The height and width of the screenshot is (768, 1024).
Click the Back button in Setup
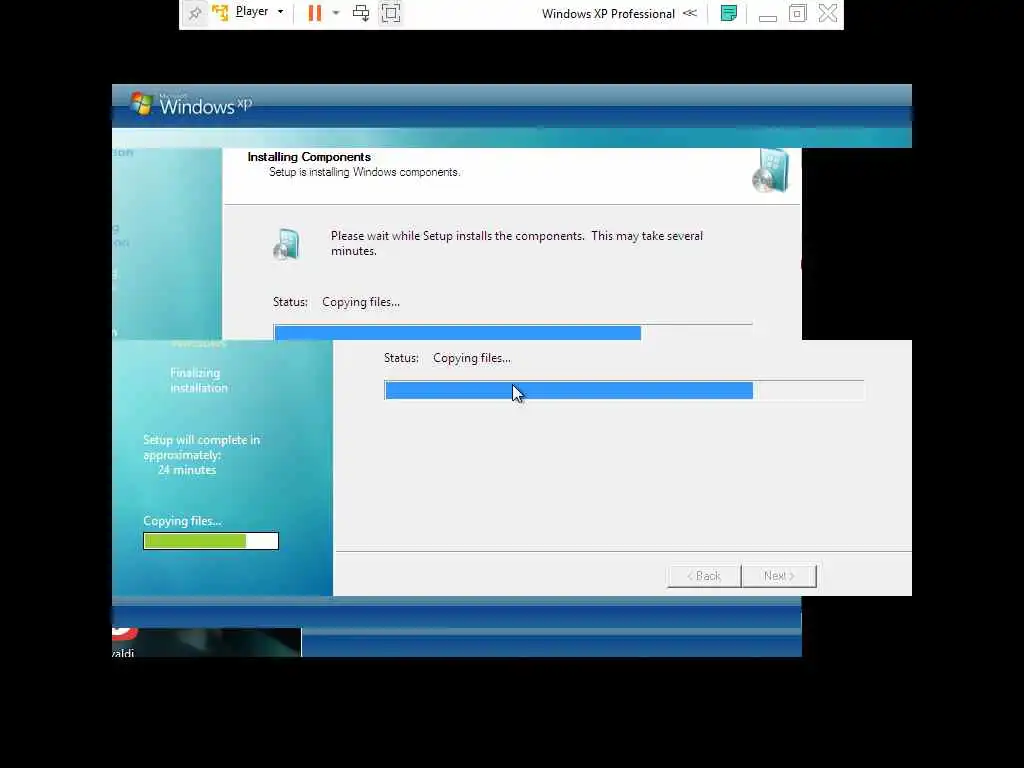[704, 576]
